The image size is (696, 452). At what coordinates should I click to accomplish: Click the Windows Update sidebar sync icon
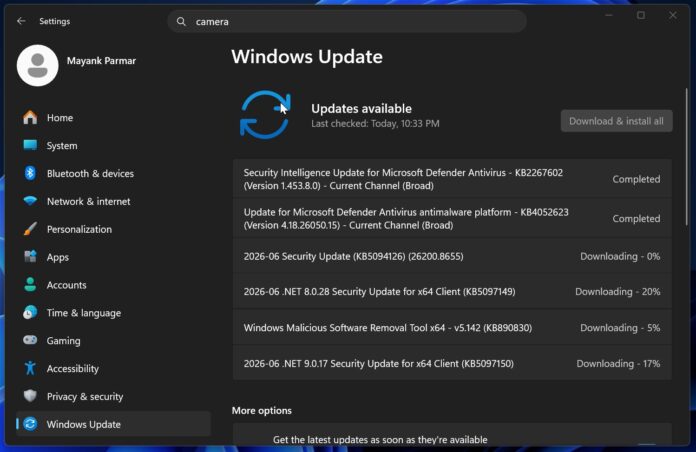30,424
